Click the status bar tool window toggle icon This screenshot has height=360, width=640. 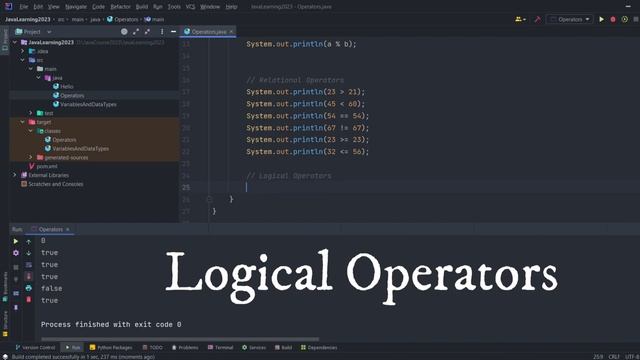click(x=5, y=357)
